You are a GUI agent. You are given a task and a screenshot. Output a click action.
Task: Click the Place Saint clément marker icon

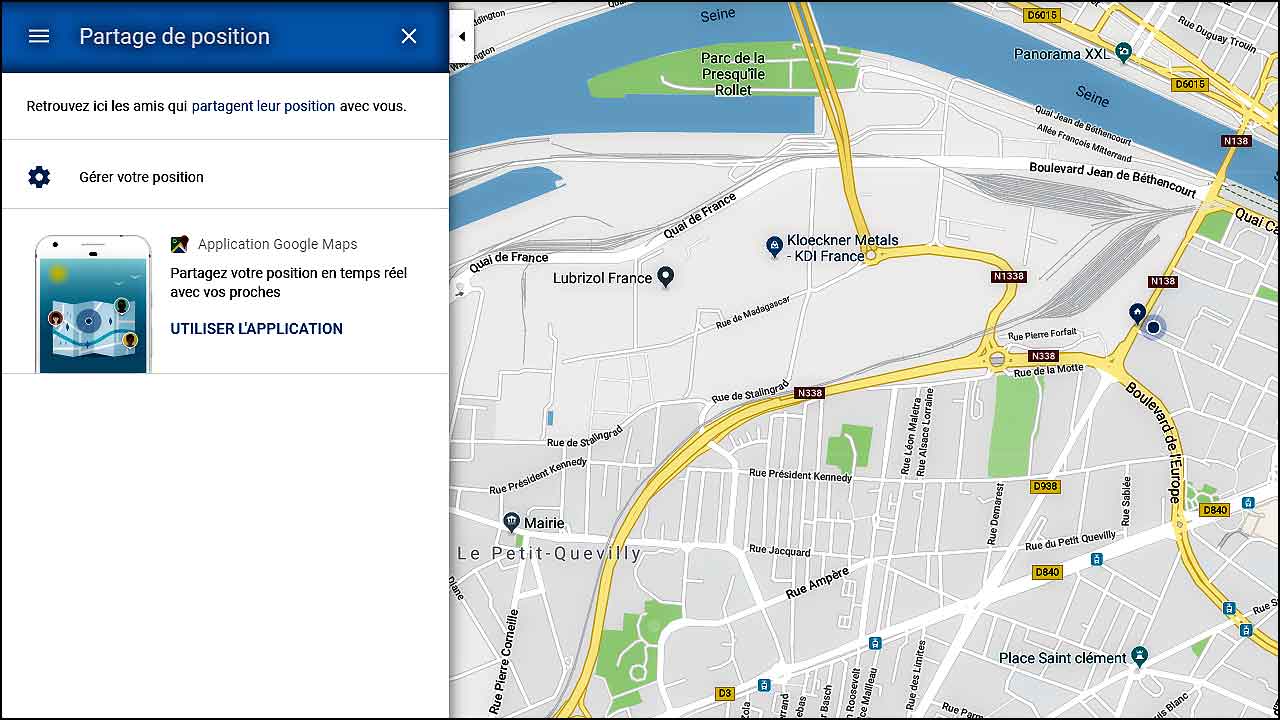pos(1139,657)
